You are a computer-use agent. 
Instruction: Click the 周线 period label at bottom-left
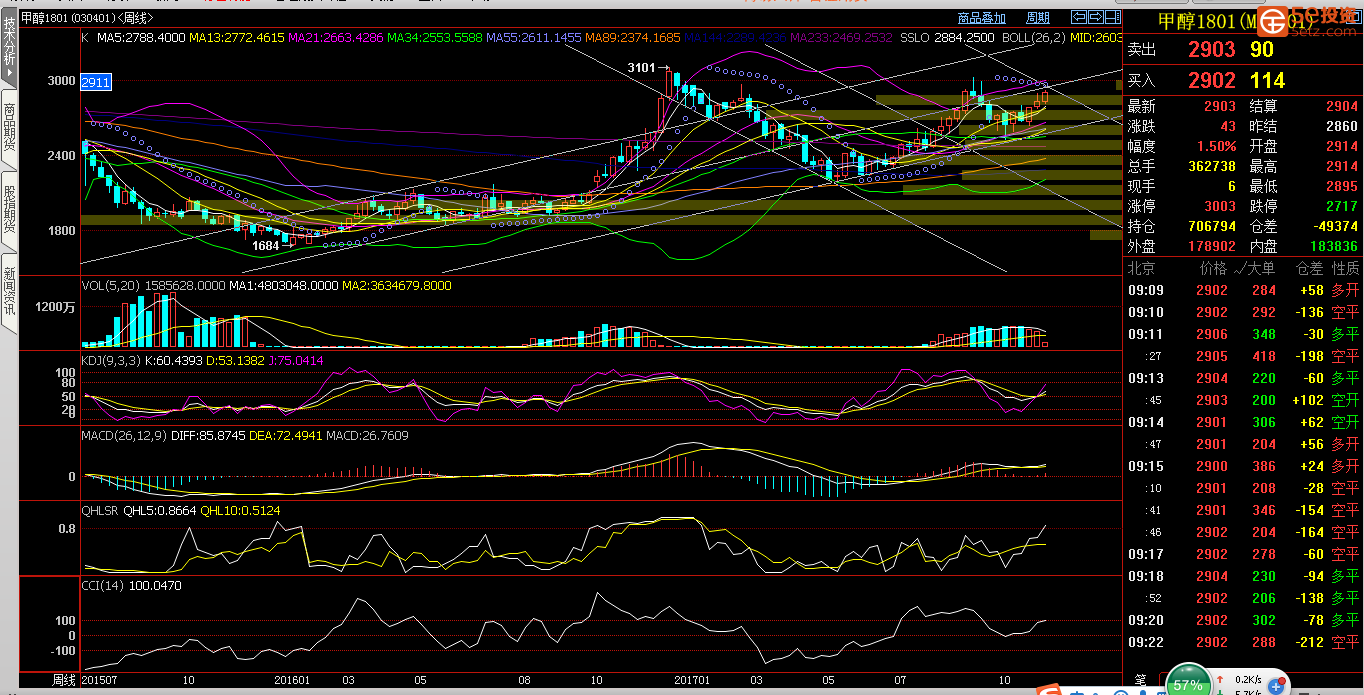64,680
